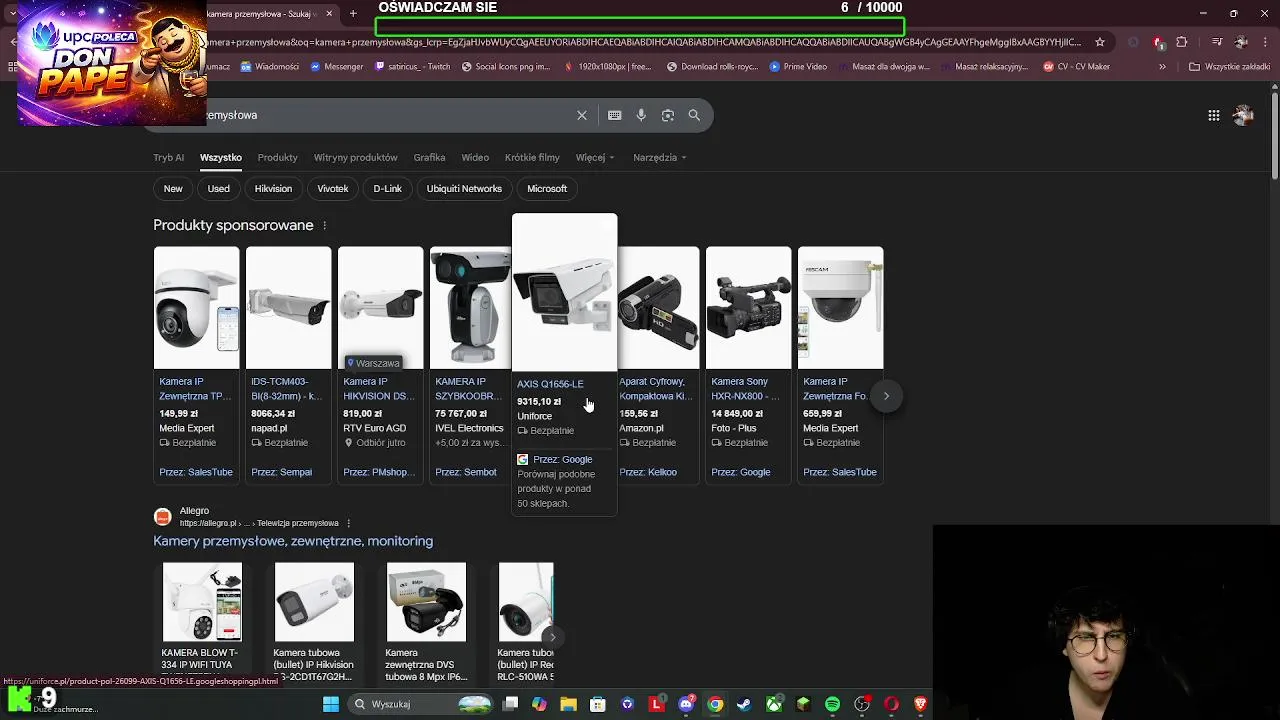Open the new tab plus button
The width and height of the screenshot is (1280, 720).
[353, 14]
